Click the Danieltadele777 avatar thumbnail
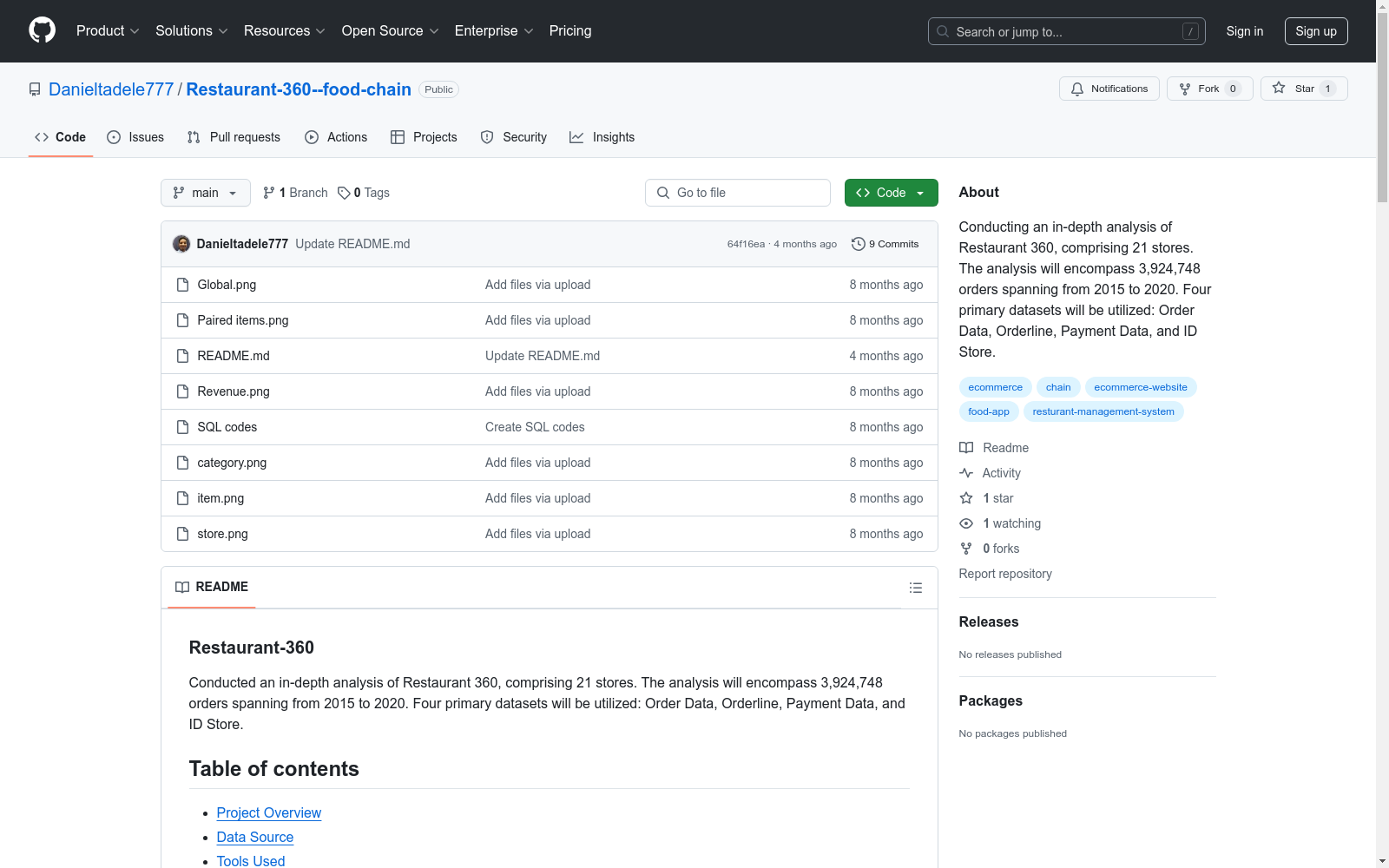Viewport: 1389px width, 868px height. 181,244
